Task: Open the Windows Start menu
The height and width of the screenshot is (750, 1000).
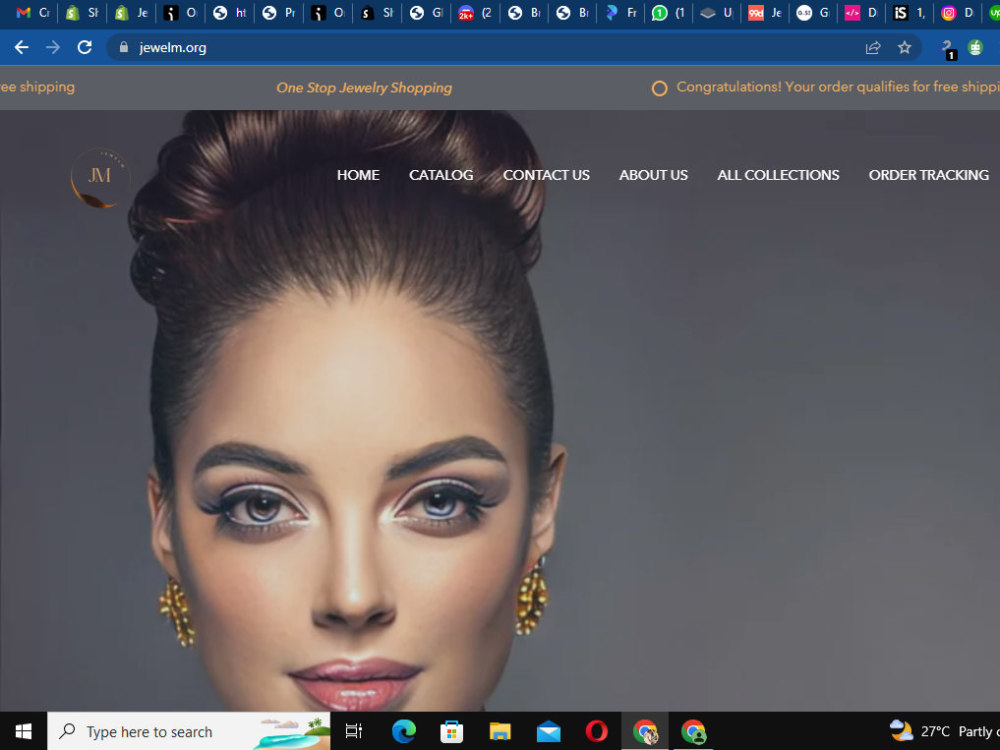Action: [24, 731]
